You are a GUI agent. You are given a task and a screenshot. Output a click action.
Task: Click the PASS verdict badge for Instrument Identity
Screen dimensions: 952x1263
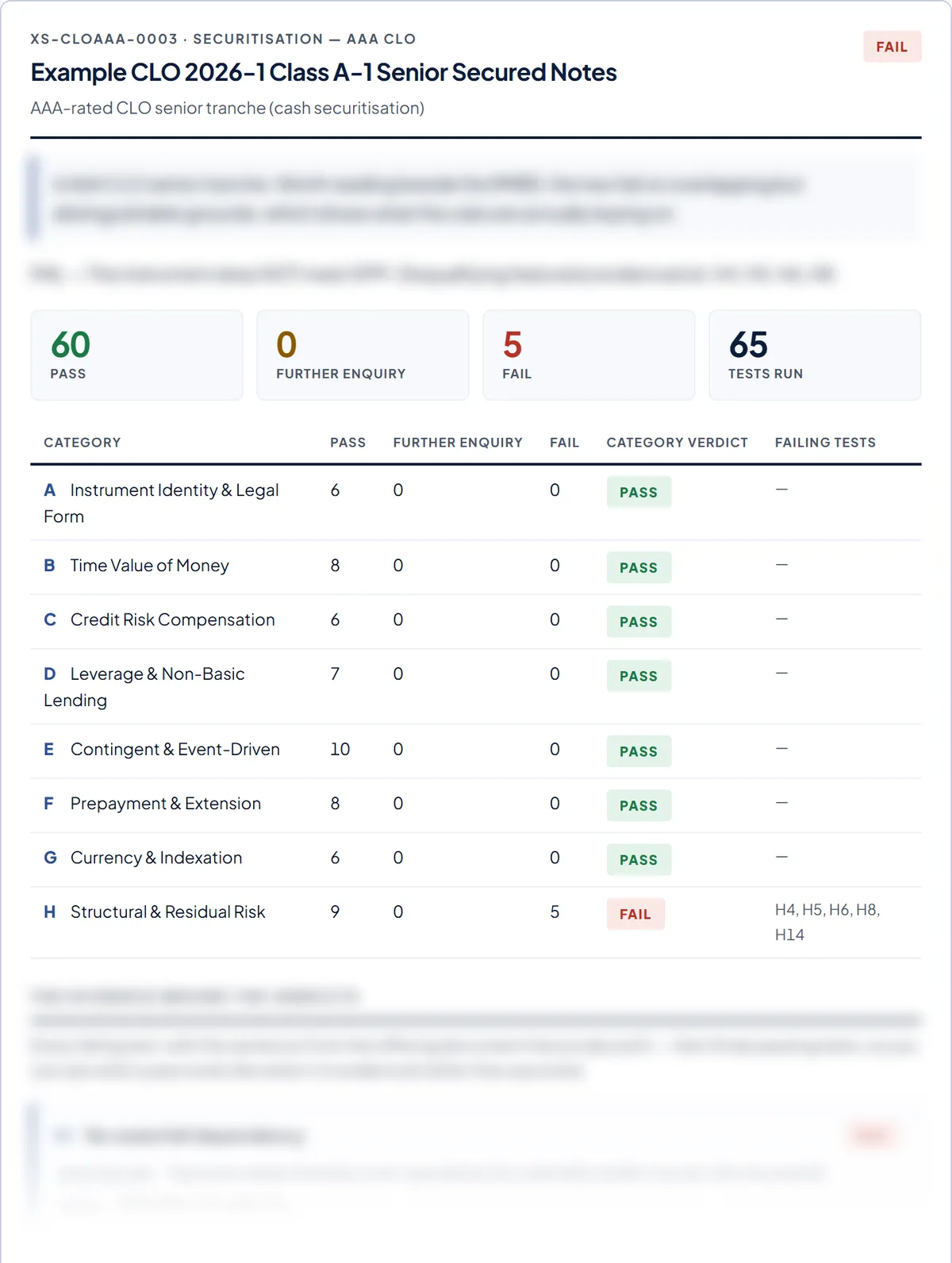click(x=639, y=492)
